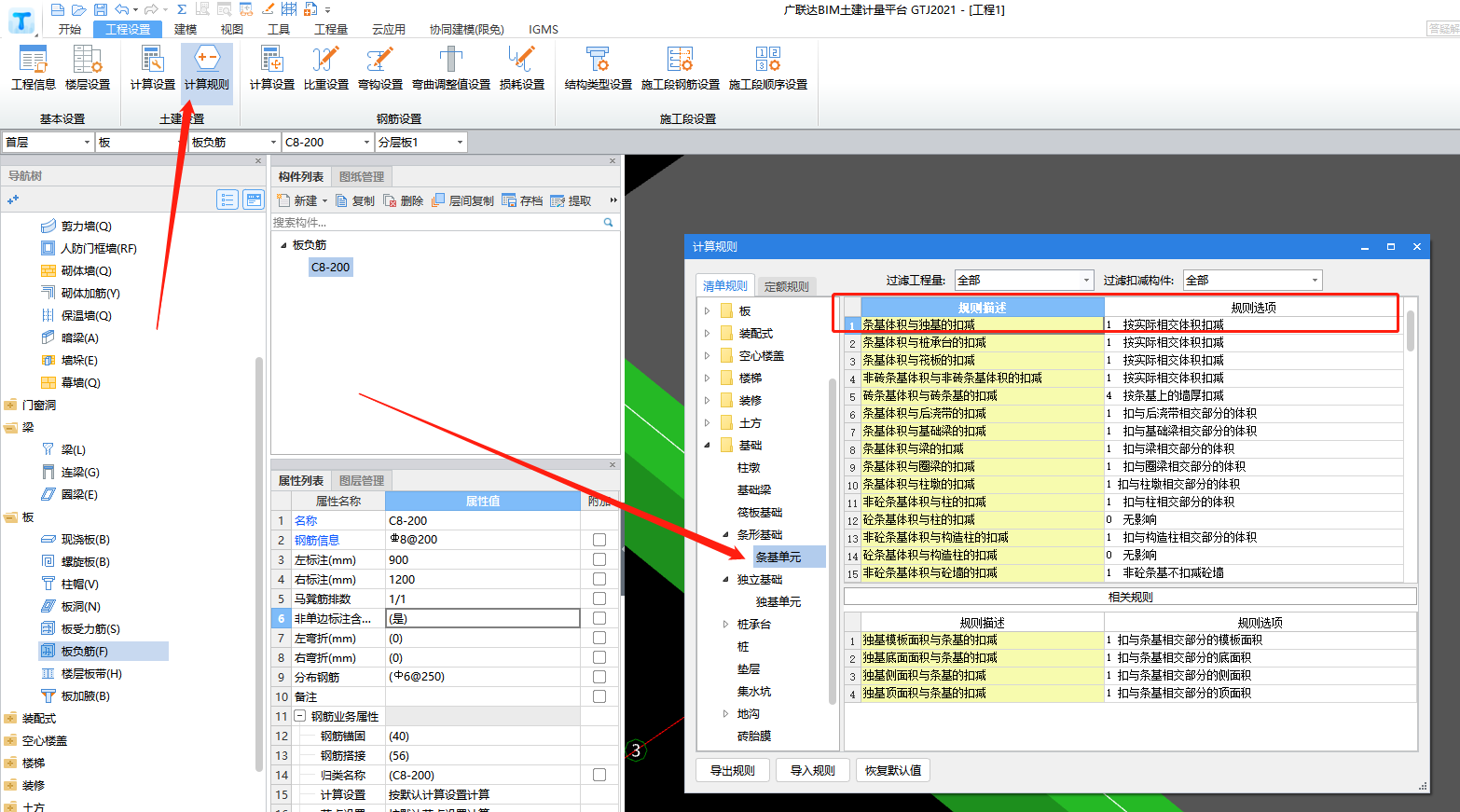
Task: Collapse 钢筋业务属性 group in property list
Action: click(300, 716)
